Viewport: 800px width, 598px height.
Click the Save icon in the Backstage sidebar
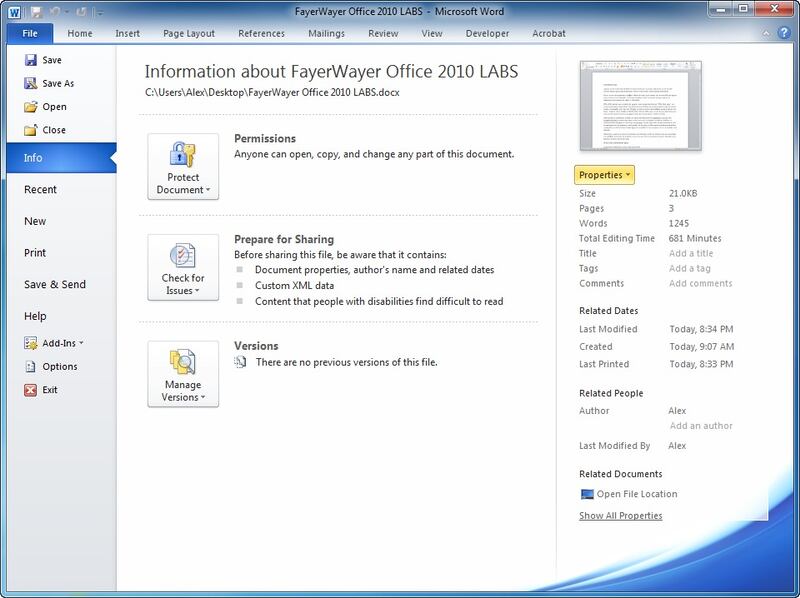click(30, 60)
